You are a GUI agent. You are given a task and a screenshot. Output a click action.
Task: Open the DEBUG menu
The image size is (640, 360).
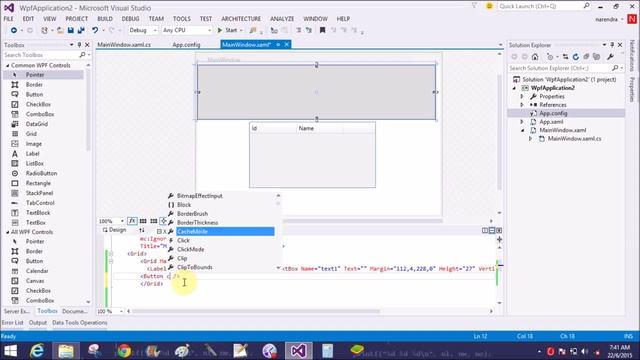pyautogui.click(x=130, y=19)
